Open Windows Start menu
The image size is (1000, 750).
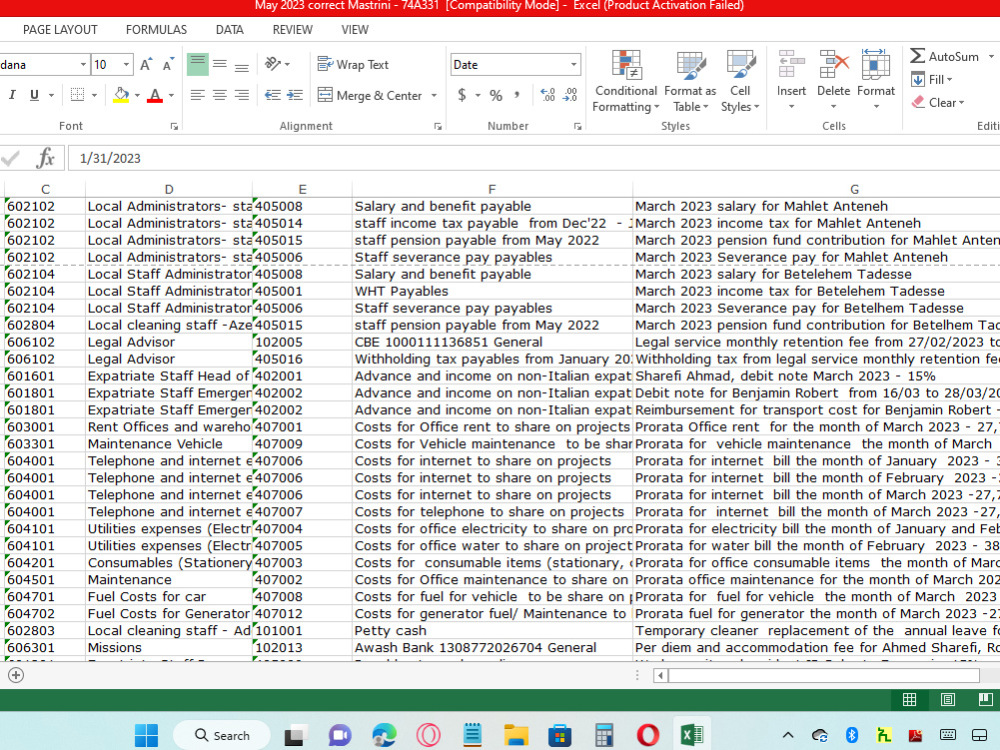147,735
